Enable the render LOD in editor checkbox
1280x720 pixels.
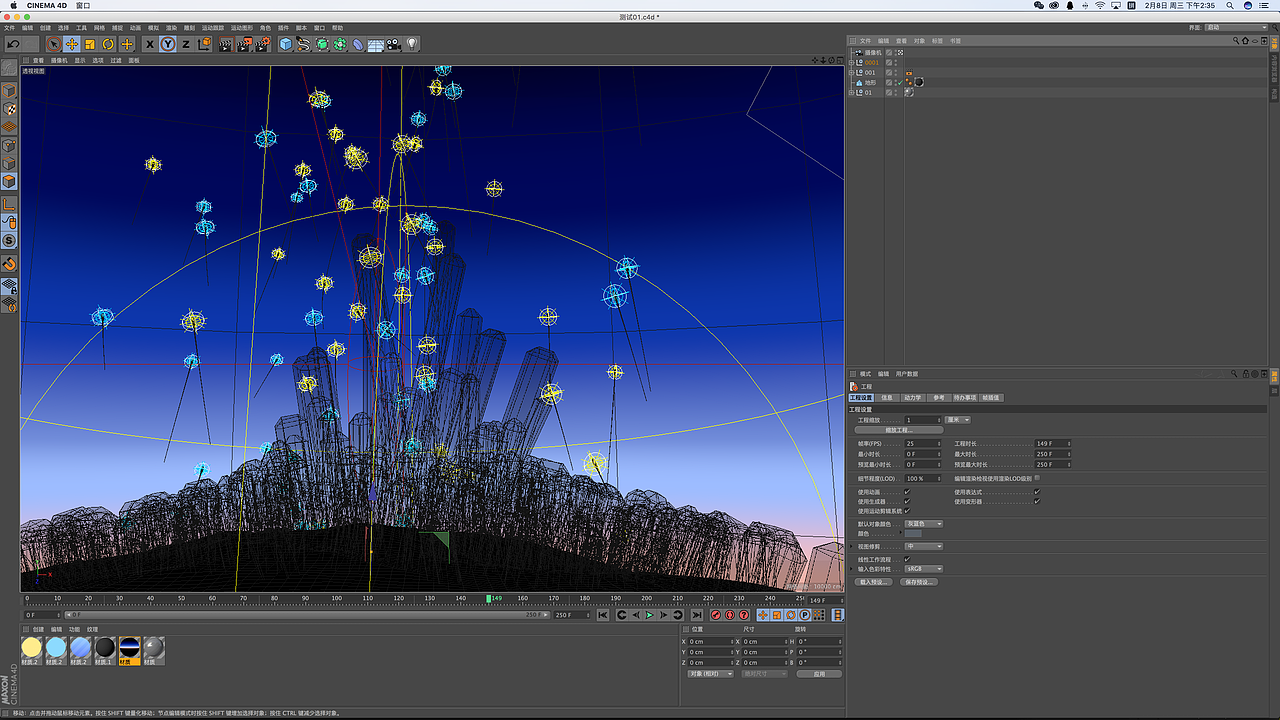[x=1037, y=478]
